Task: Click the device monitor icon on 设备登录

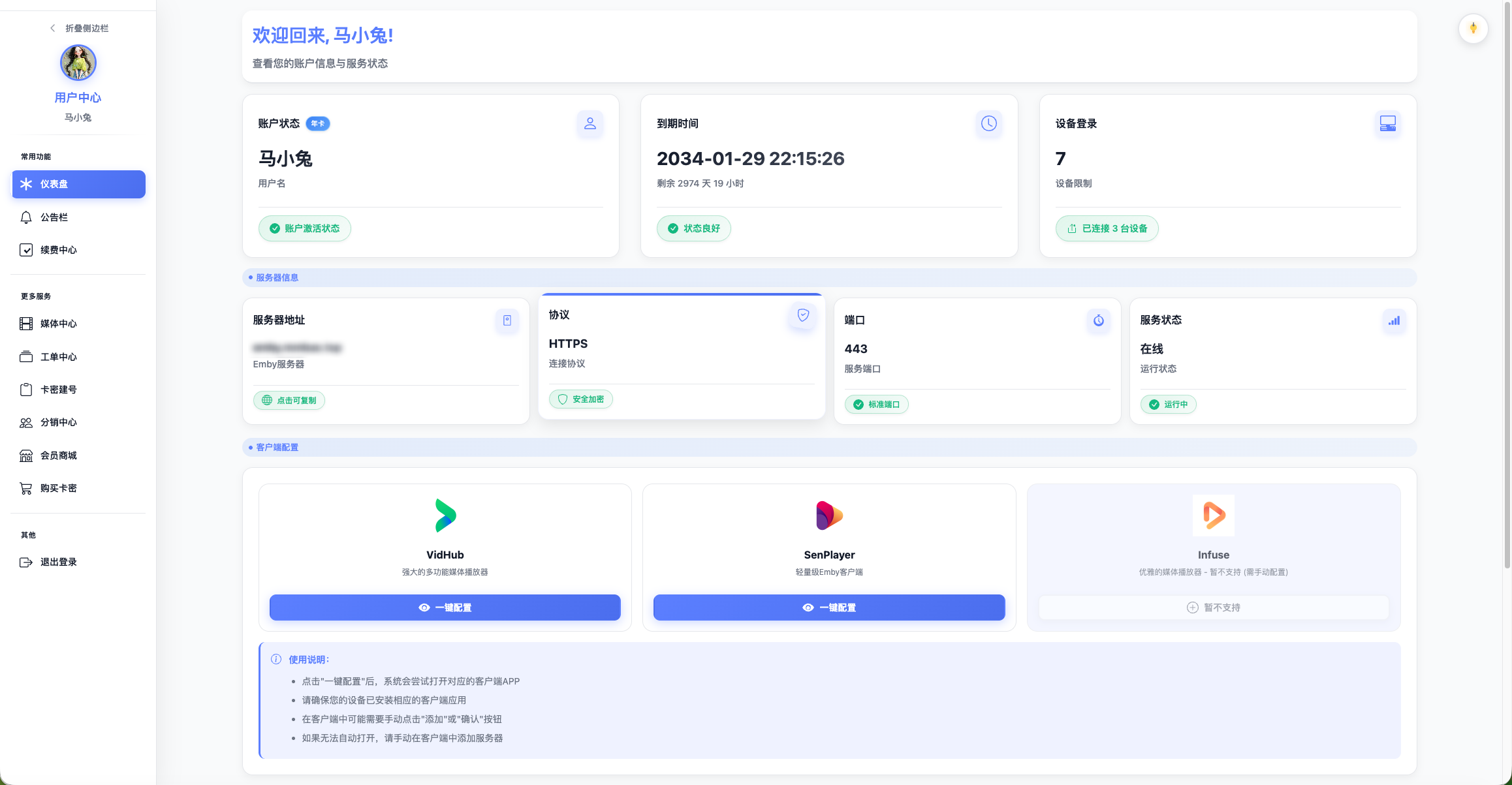Action: (x=1387, y=123)
